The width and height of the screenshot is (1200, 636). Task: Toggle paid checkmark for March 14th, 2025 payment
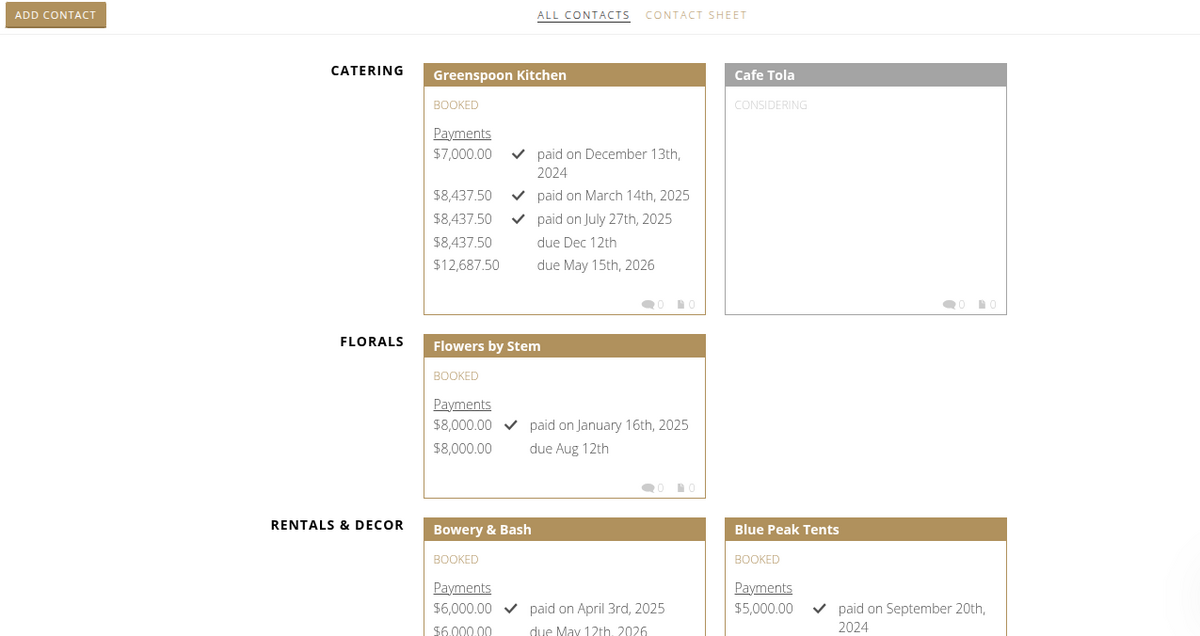pyautogui.click(x=518, y=195)
